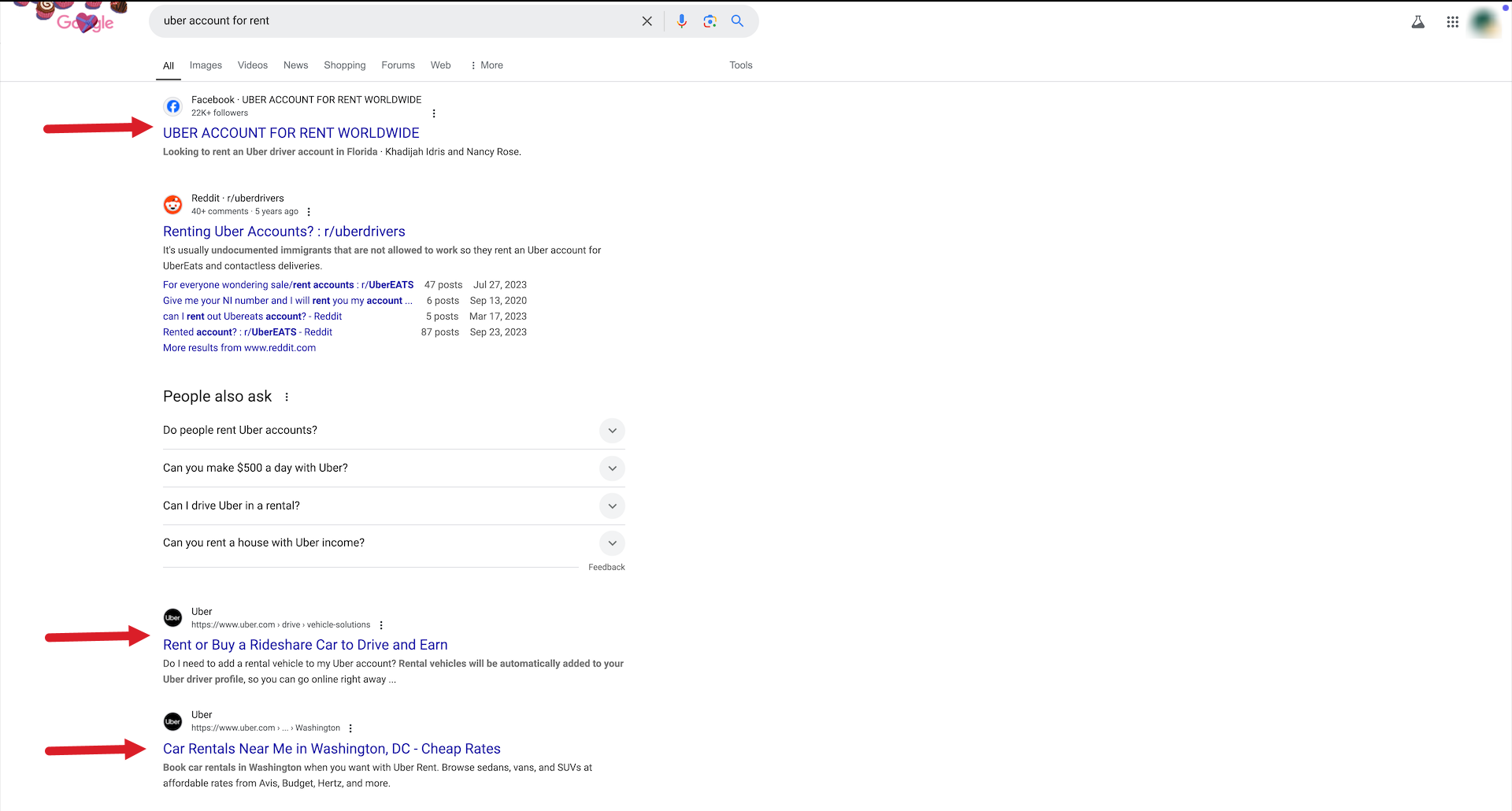The width and height of the screenshot is (1512, 811).
Task: Open 'can I rent out Ubereats account?' link
Action: tap(252, 317)
